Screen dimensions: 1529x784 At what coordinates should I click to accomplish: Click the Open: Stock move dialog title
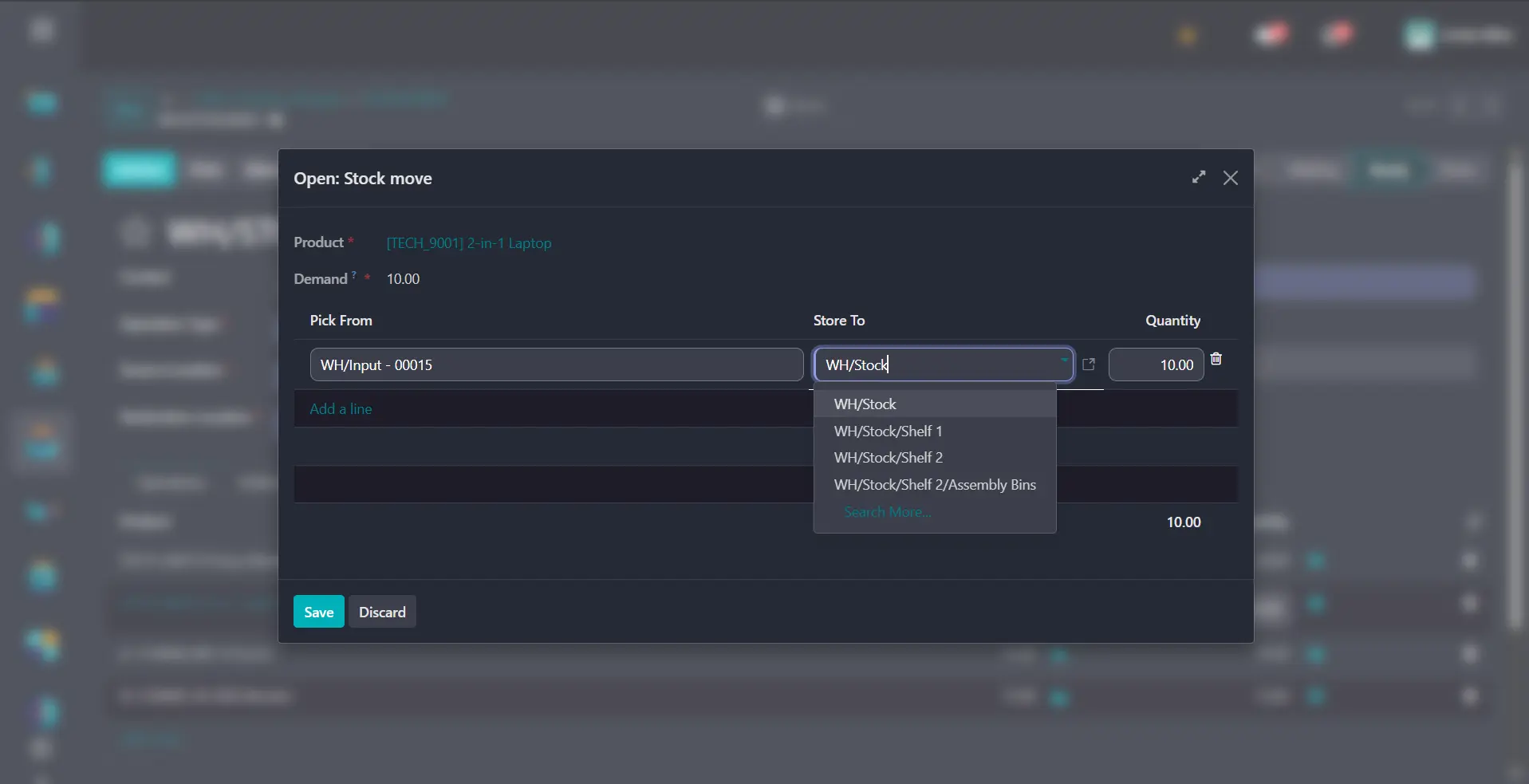(x=363, y=178)
